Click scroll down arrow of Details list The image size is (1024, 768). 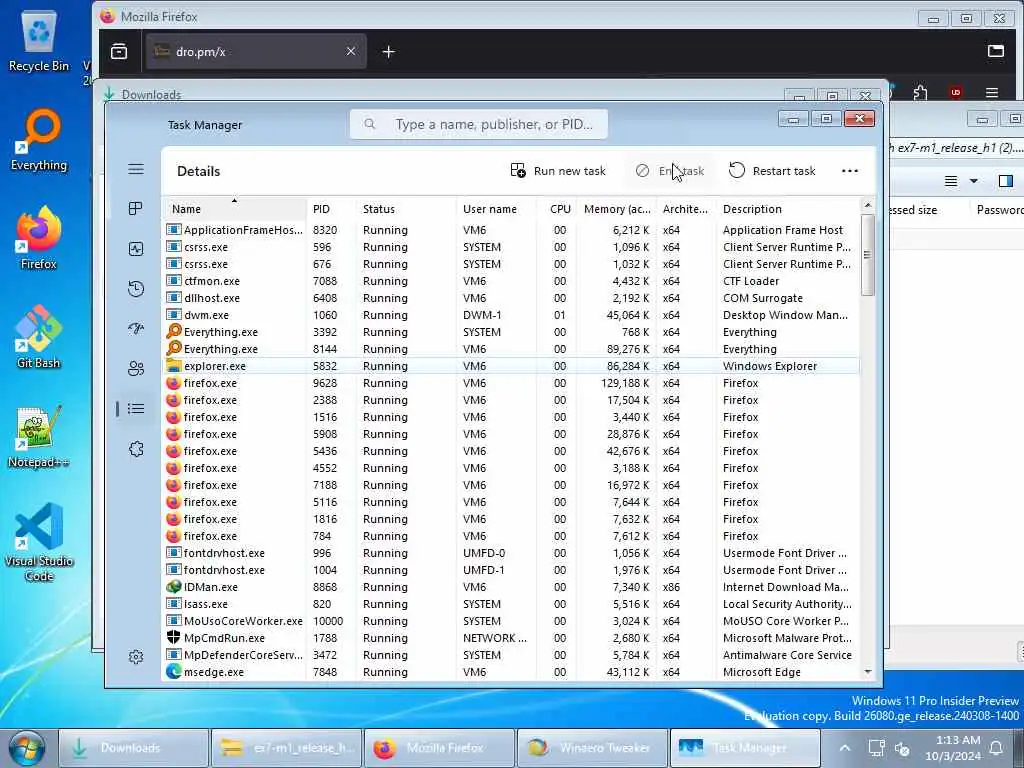point(867,672)
